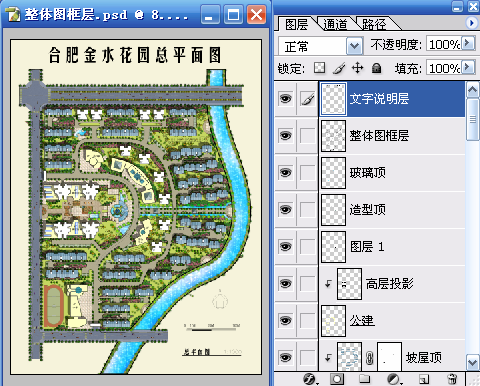This screenshot has height=386, width=480.
Task: Click the mask link chain on 坡屋顶
Action: click(x=369, y=358)
